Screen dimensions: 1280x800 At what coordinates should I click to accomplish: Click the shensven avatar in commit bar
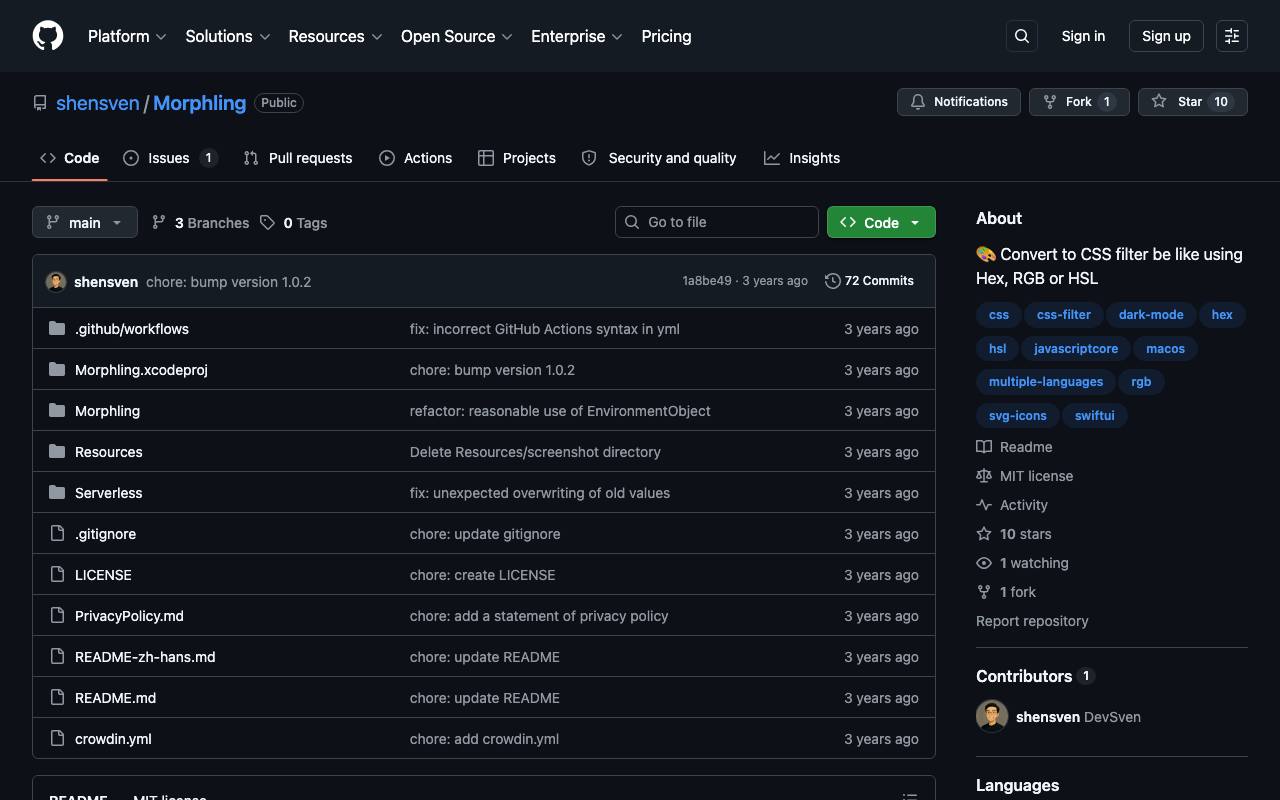coord(56,282)
